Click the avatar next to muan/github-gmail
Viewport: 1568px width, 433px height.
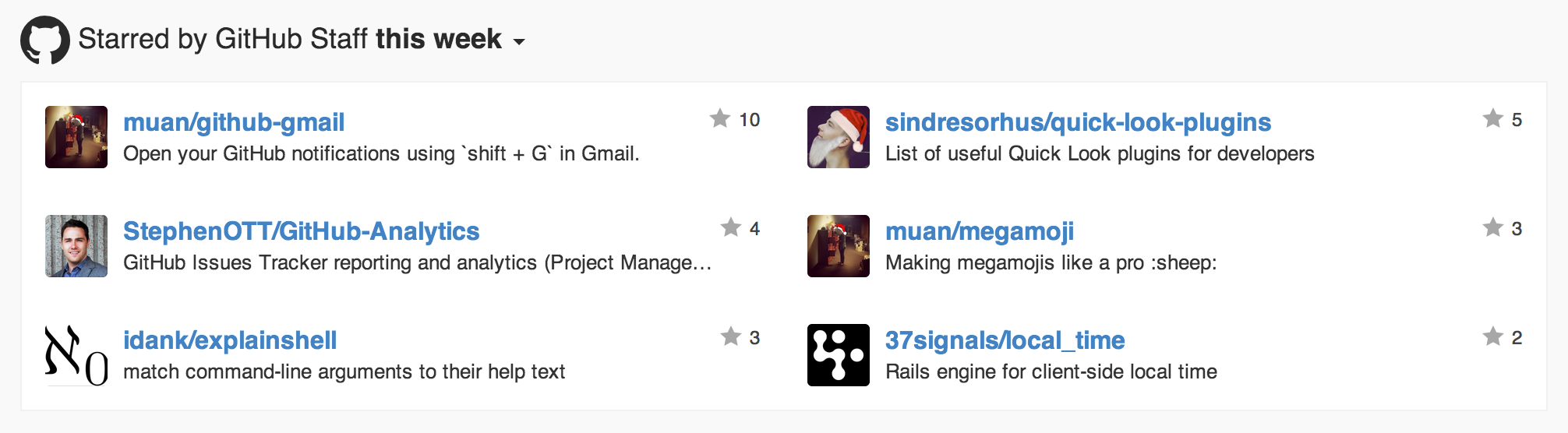point(76,137)
